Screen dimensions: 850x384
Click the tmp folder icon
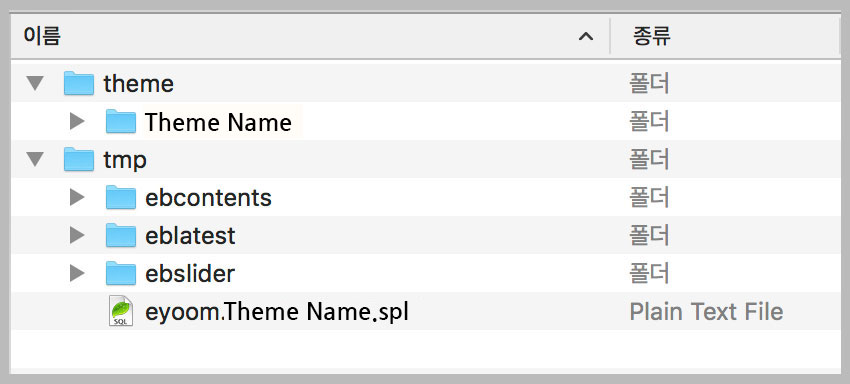coord(79,159)
